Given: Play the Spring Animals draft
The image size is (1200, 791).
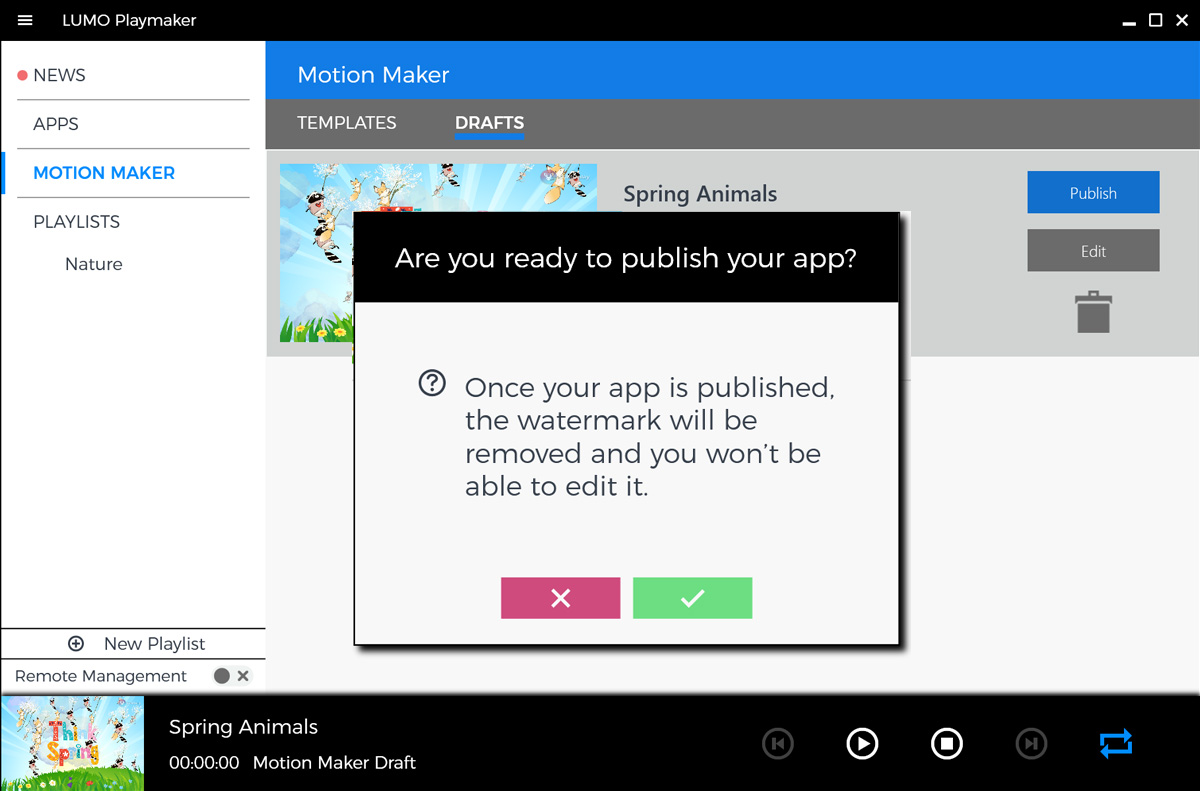Looking at the screenshot, I should pos(862,743).
